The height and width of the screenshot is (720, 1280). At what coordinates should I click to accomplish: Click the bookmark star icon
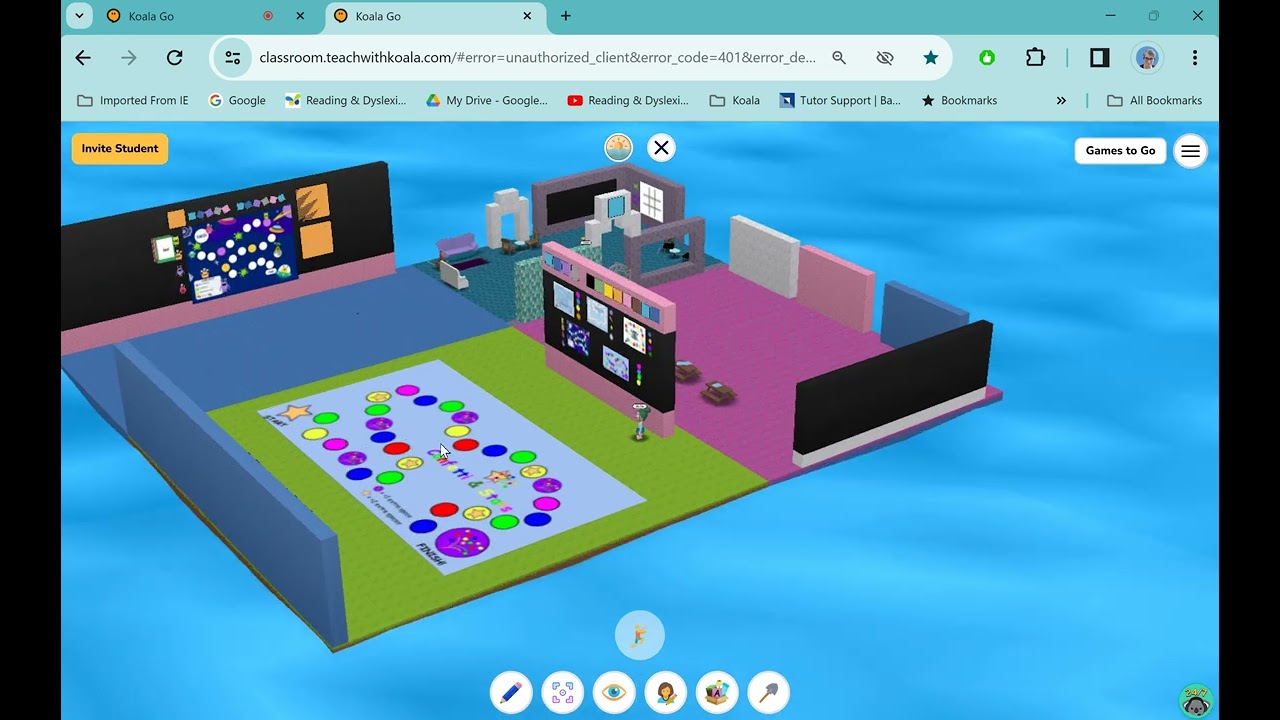[931, 58]
